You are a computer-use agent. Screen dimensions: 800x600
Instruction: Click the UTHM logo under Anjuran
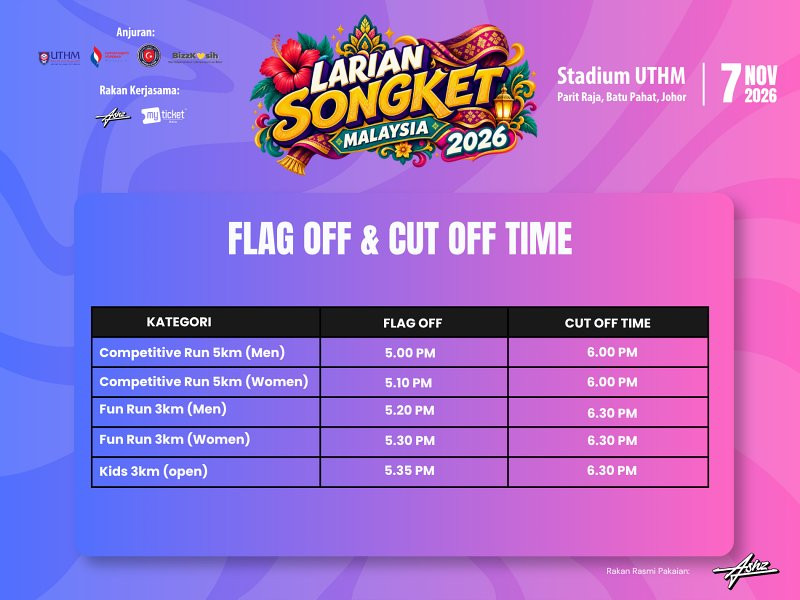59,57
